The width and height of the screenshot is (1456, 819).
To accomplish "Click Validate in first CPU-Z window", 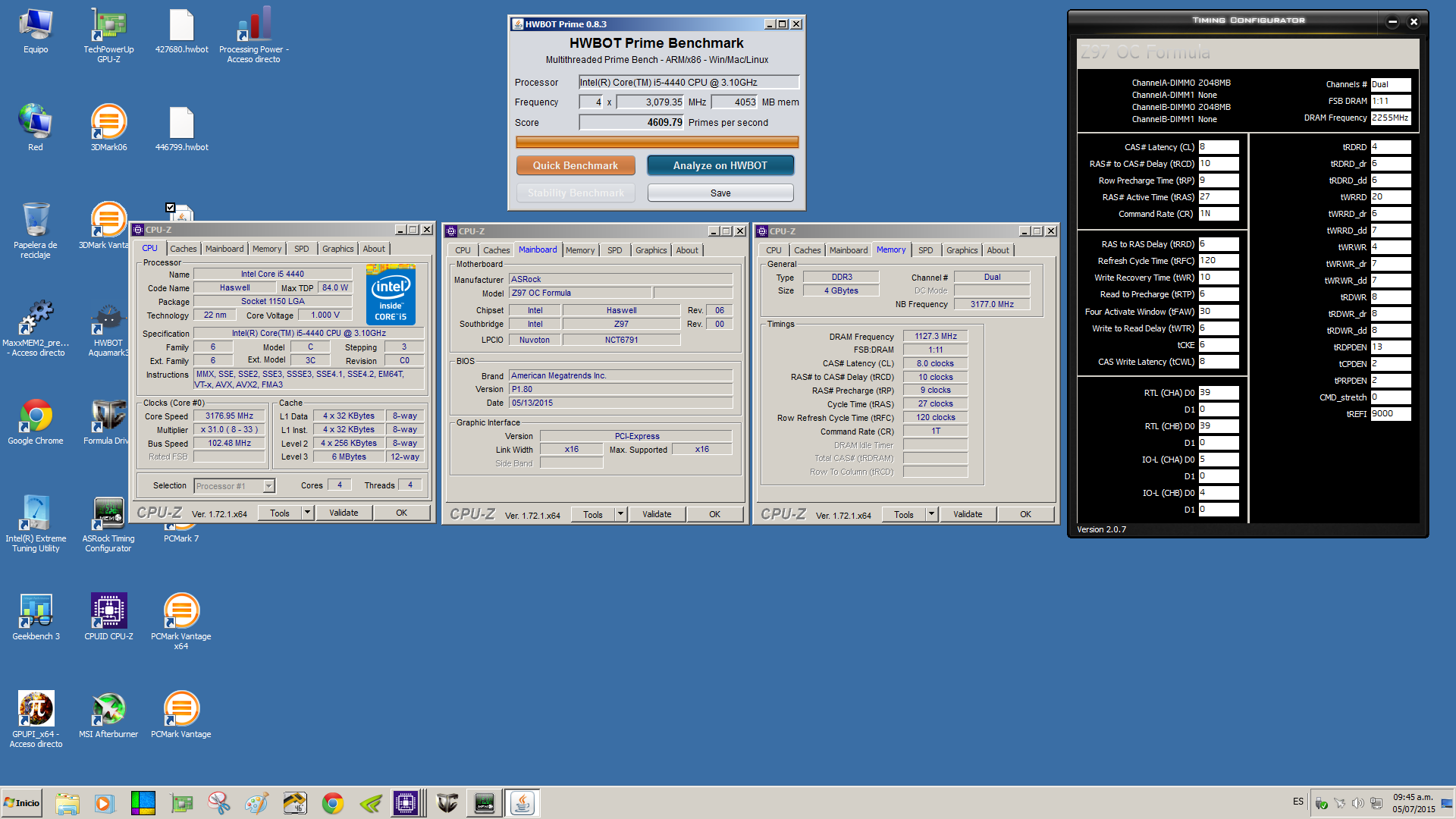I will click(x=344, y=513).
